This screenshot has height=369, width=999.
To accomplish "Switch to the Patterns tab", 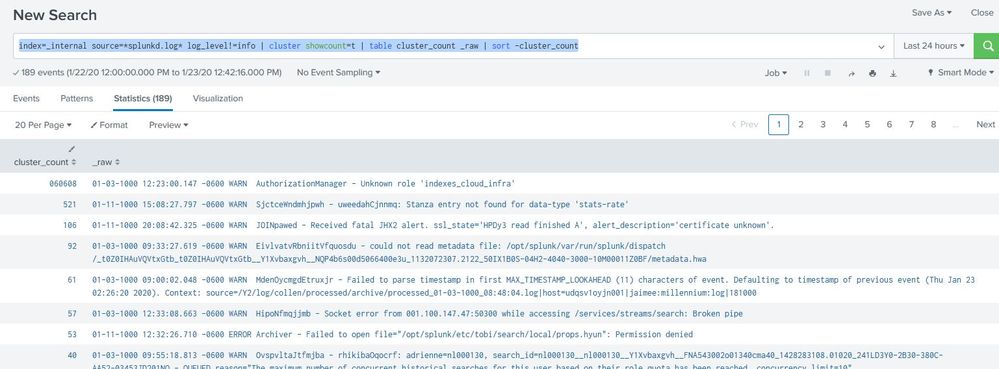I will point(76,99).
